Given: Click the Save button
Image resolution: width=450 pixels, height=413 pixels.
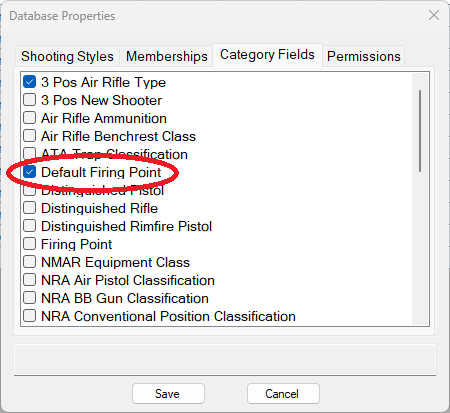Looking at the screenshot, I should (x=168, y=394).
